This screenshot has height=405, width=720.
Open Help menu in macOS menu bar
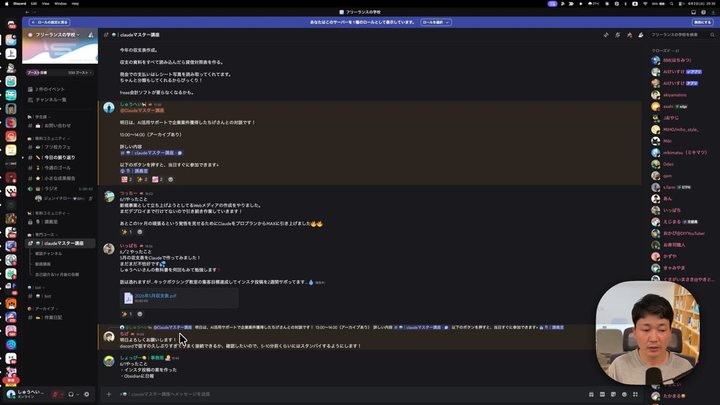[x=75, y=3]
